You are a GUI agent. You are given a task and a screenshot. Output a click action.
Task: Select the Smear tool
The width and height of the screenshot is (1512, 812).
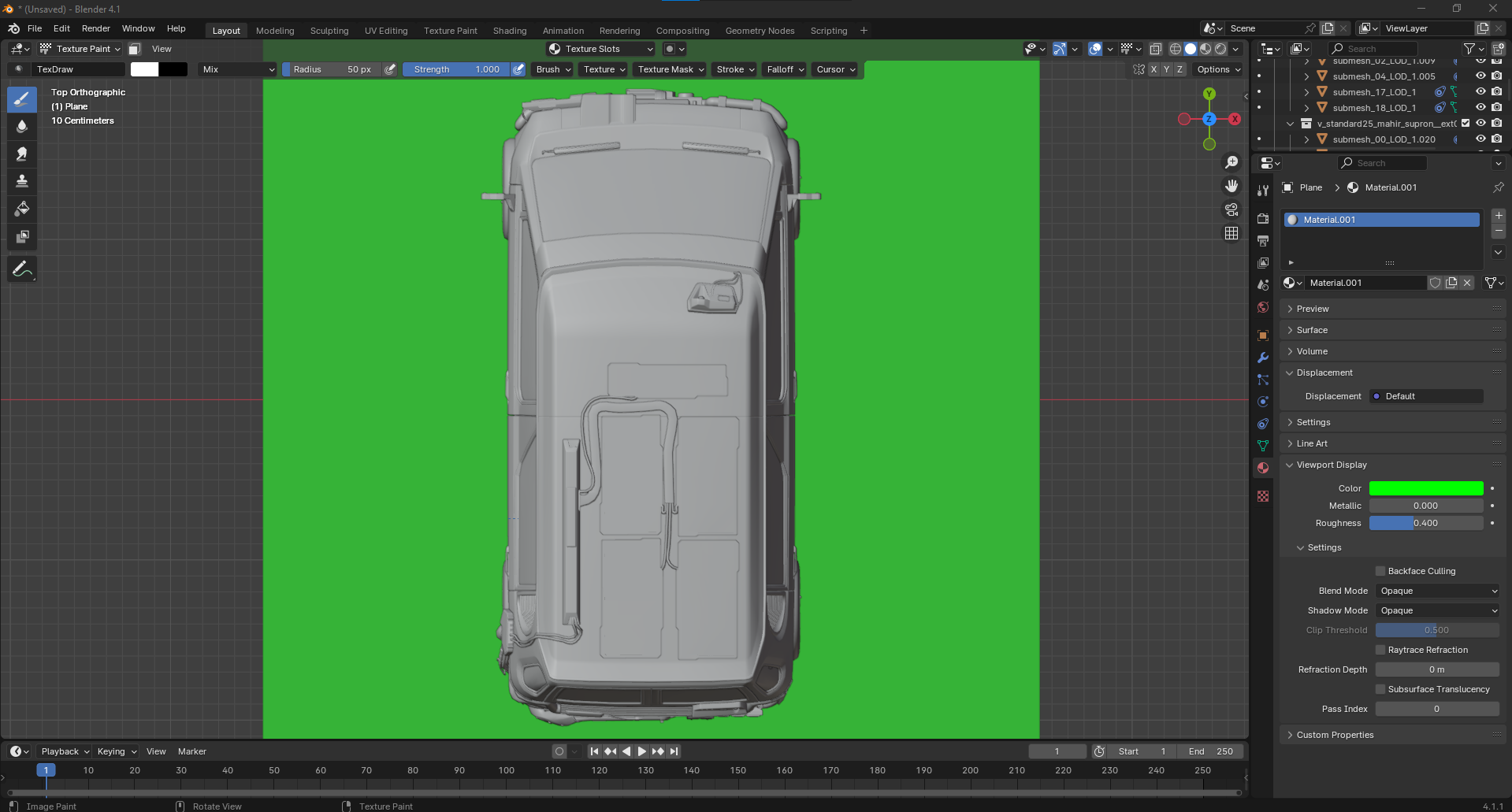[22, 154]
